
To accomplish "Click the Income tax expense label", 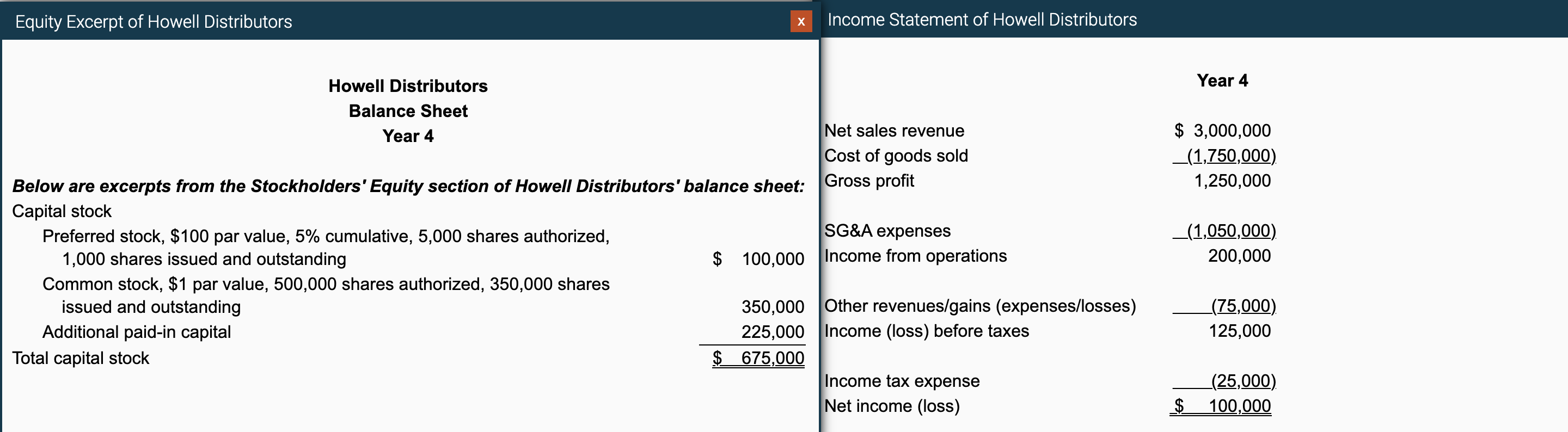I will (x=902, y=381).
